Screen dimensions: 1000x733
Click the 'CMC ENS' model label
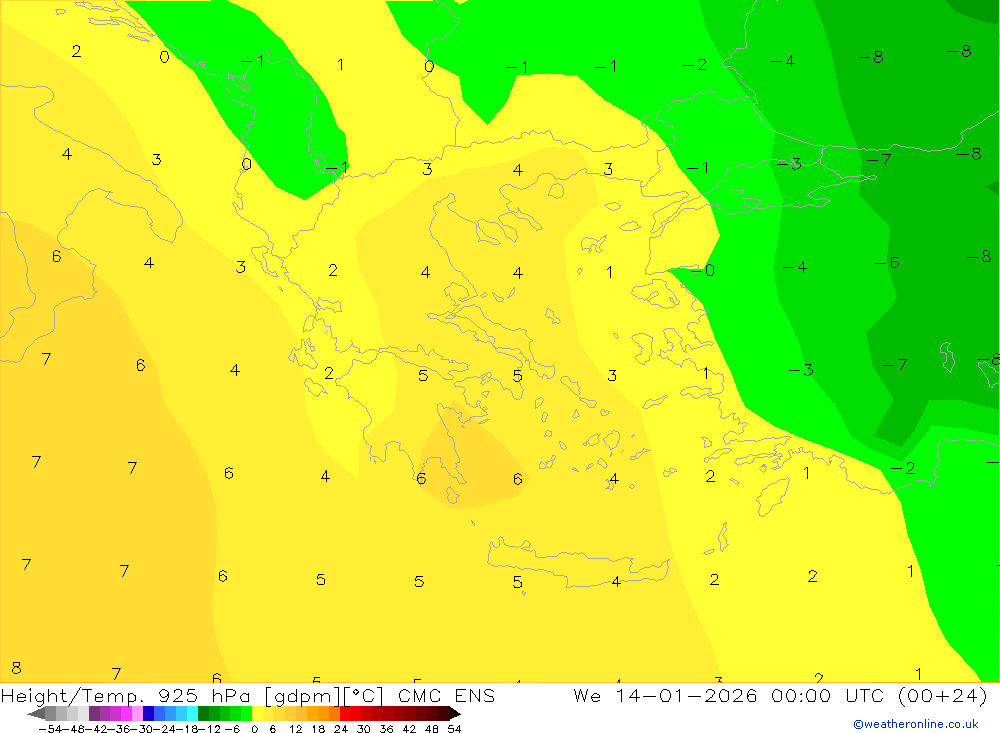tap(446, 695)
